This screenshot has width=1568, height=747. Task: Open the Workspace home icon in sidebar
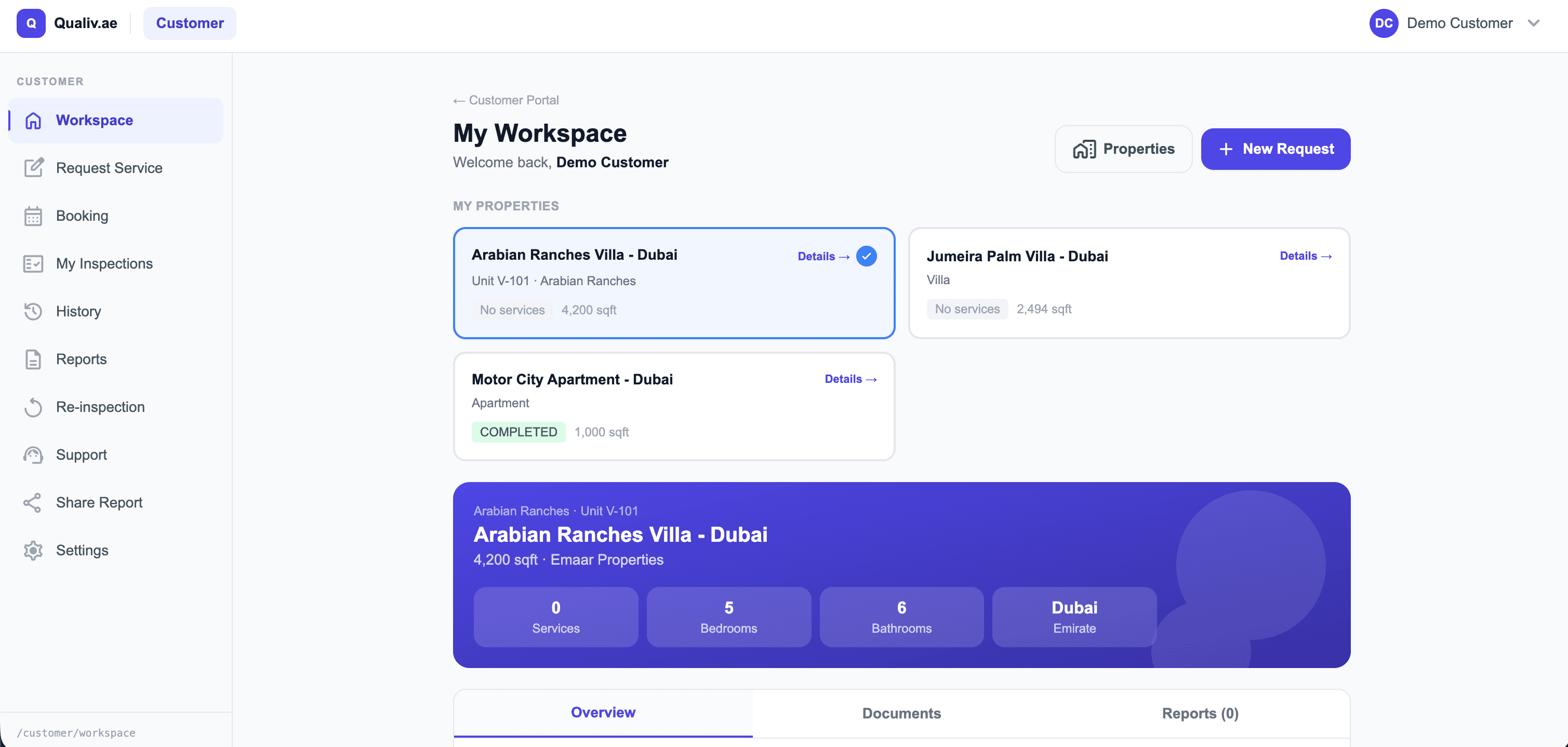pos(33,121)
